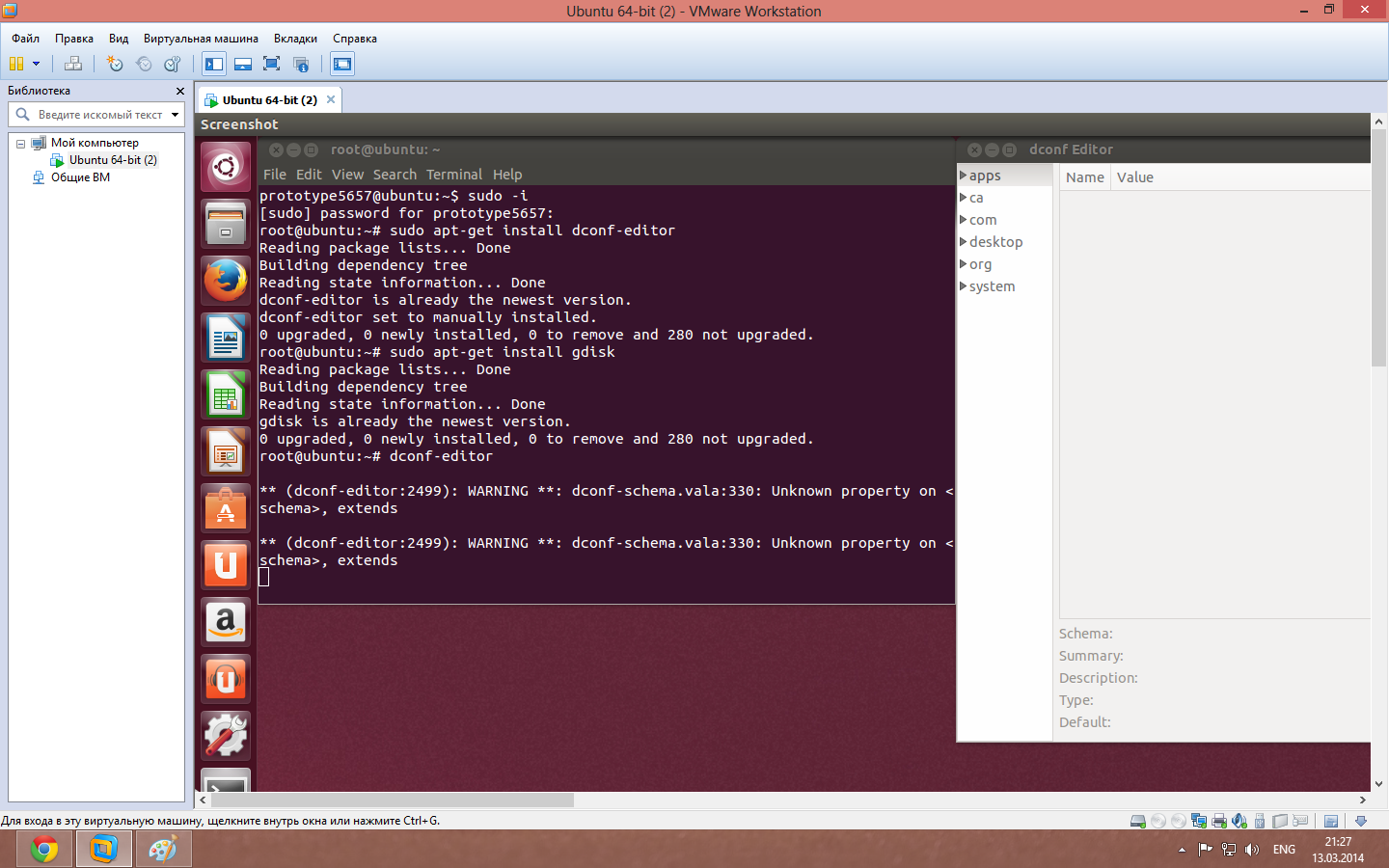The width and height of the screenshot is (1389, 868).
Task: Click the hard disk device status icon
Action: (x=1138, y=822)
